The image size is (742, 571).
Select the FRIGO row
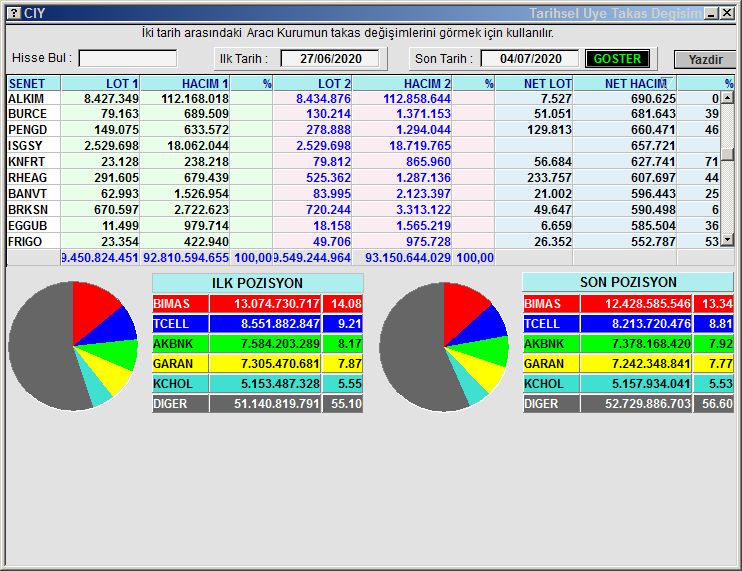(x=363, y=242)
